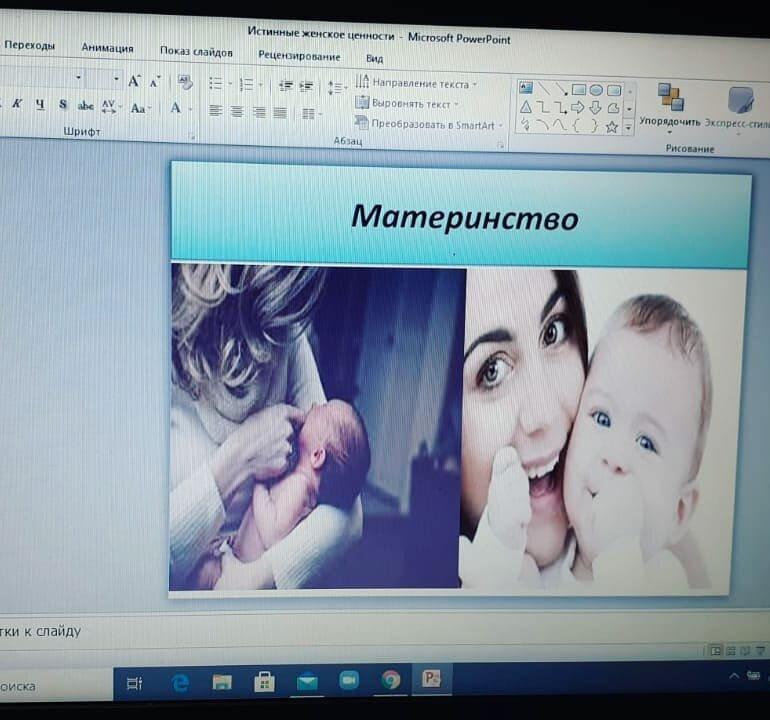Select the rectangle shape in shapes gallery
Viewport: 770px width, 720px height.
pos(578,89)
